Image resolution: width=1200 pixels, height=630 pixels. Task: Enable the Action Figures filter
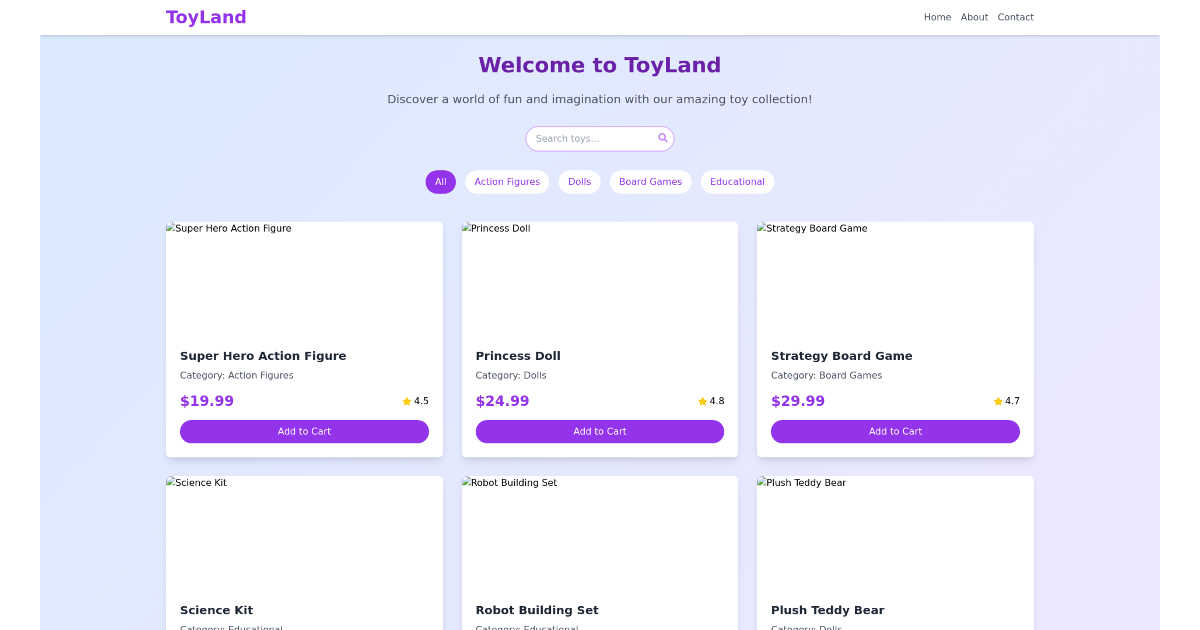tap(507, 182)
